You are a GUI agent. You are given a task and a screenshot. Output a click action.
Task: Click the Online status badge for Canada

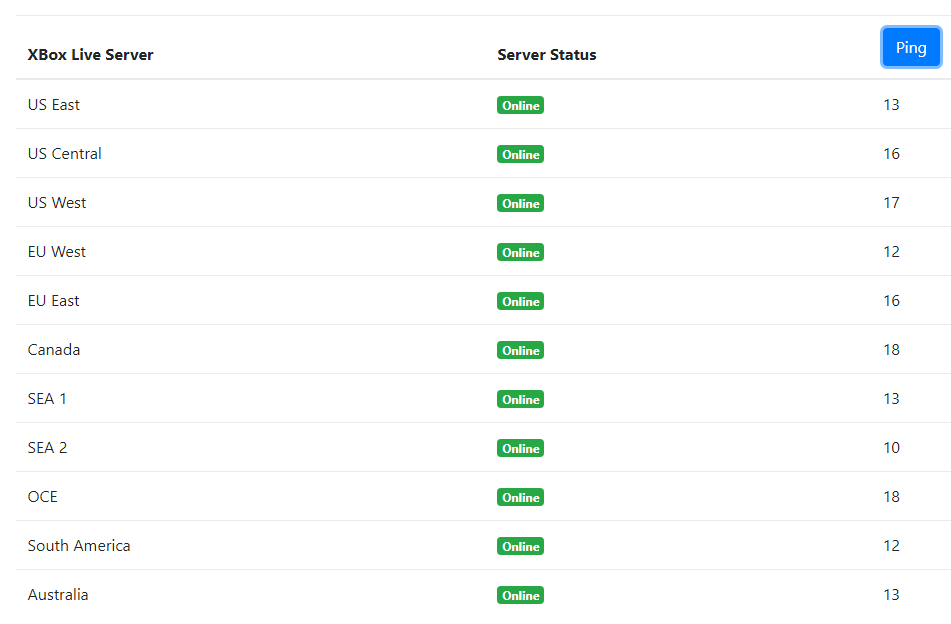520,351
